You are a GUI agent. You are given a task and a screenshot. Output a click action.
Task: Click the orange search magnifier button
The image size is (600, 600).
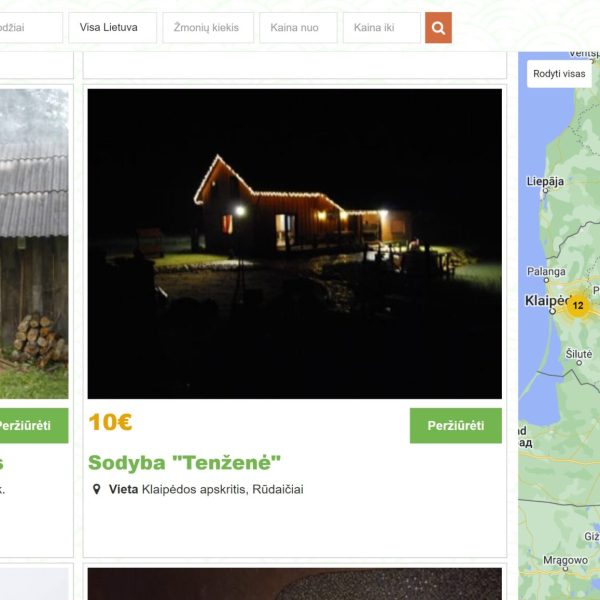coord(438,28)
